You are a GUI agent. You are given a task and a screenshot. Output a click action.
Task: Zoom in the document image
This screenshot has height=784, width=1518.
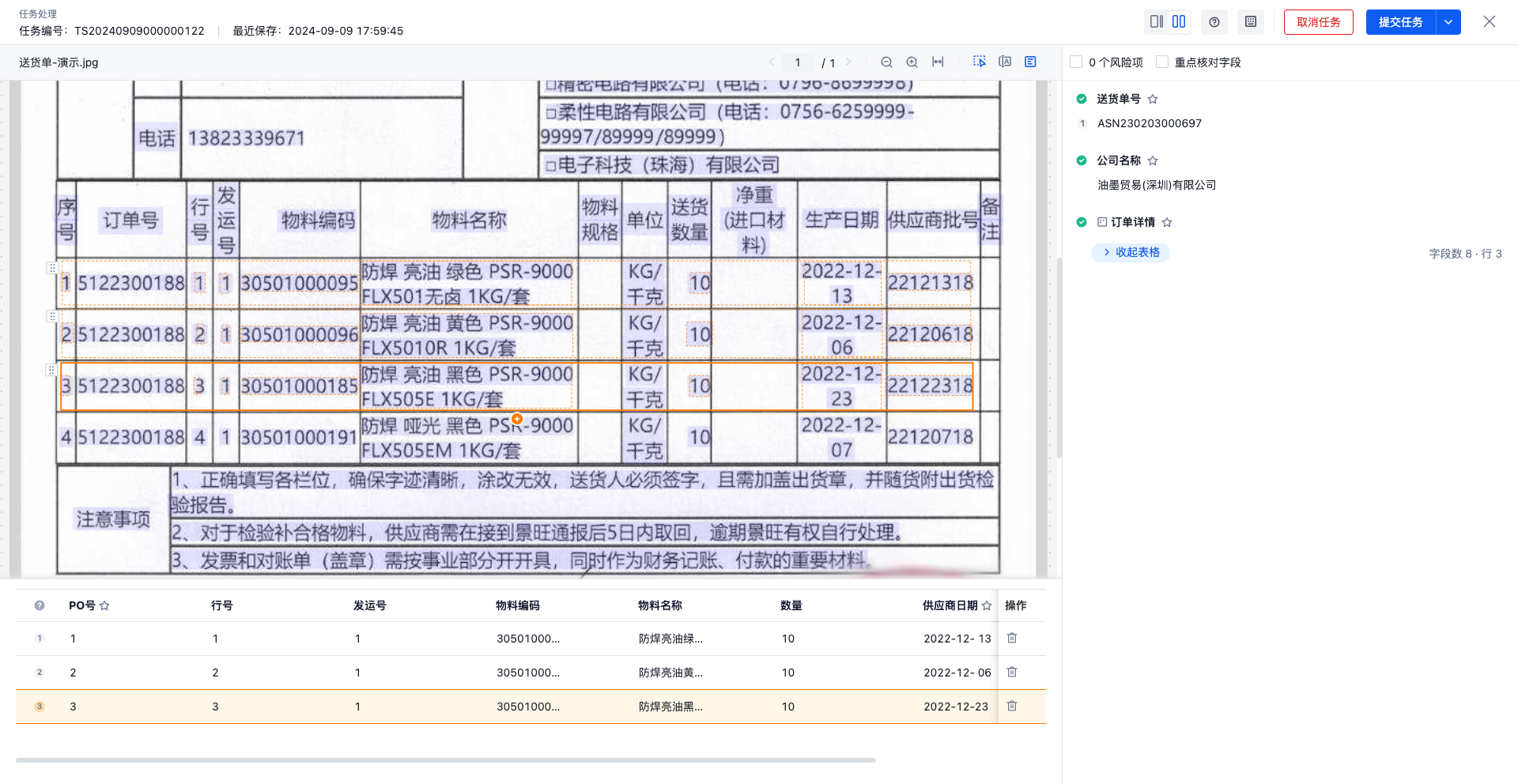pos(912,62)
